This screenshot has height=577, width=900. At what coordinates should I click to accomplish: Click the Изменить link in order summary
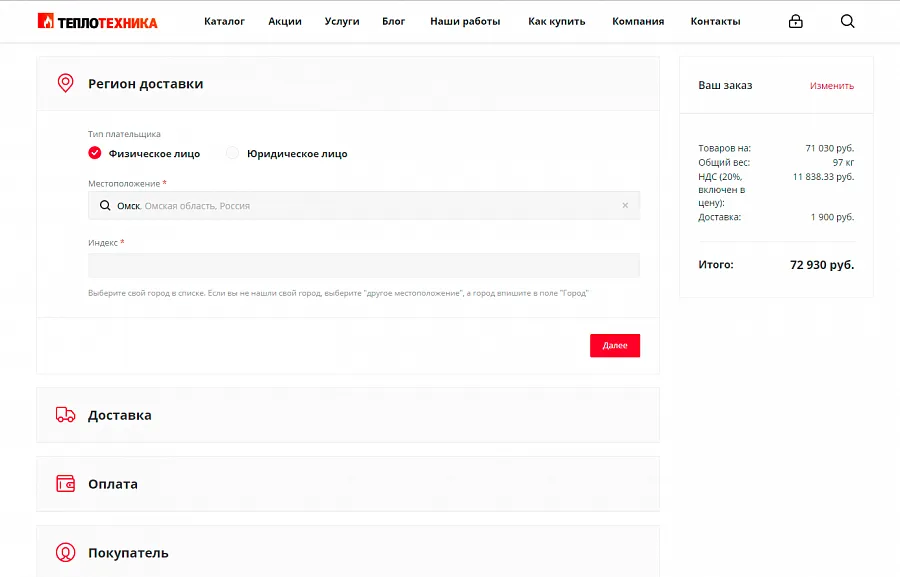[x=832, y=86]
